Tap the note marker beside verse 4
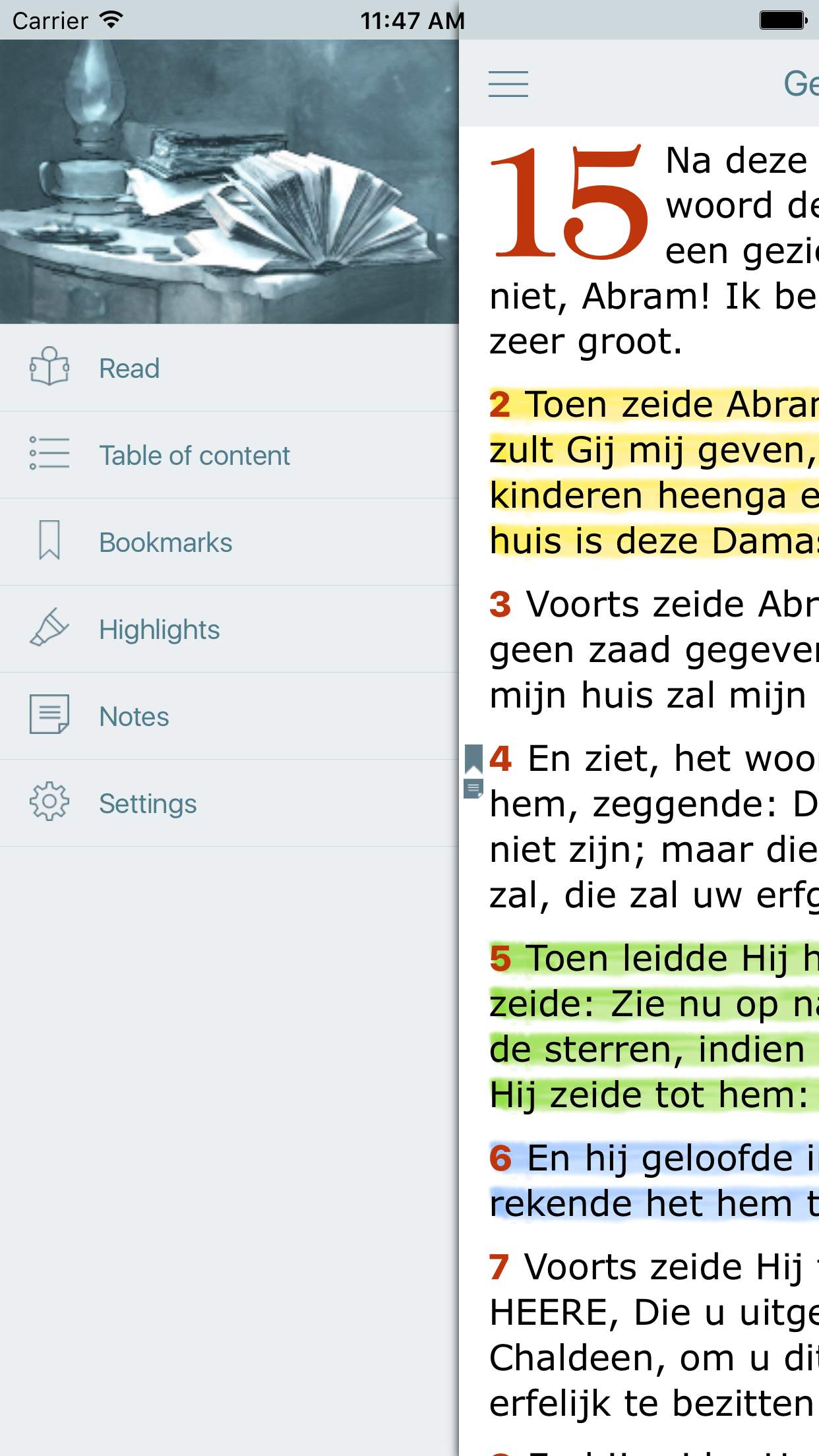The width and height of the screenshot is (819, 1456). (473, 788)
